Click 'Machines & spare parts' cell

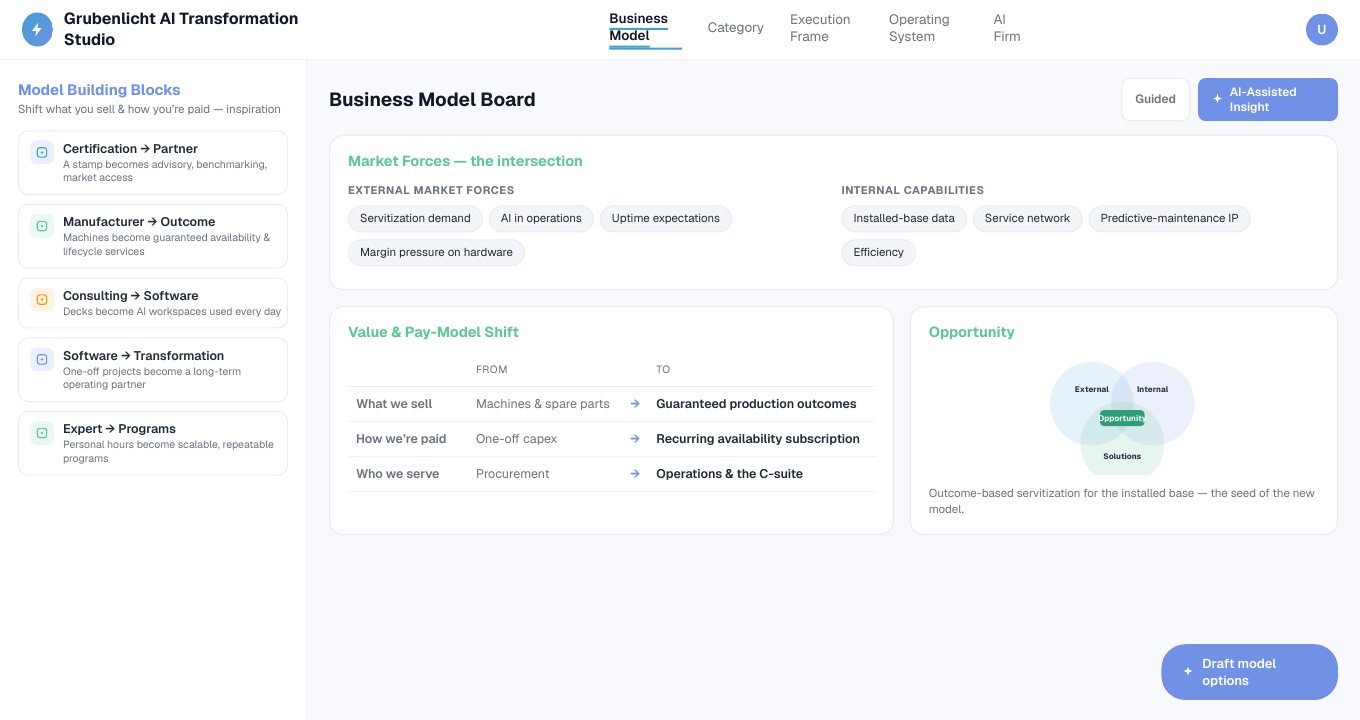click(543, 404)
